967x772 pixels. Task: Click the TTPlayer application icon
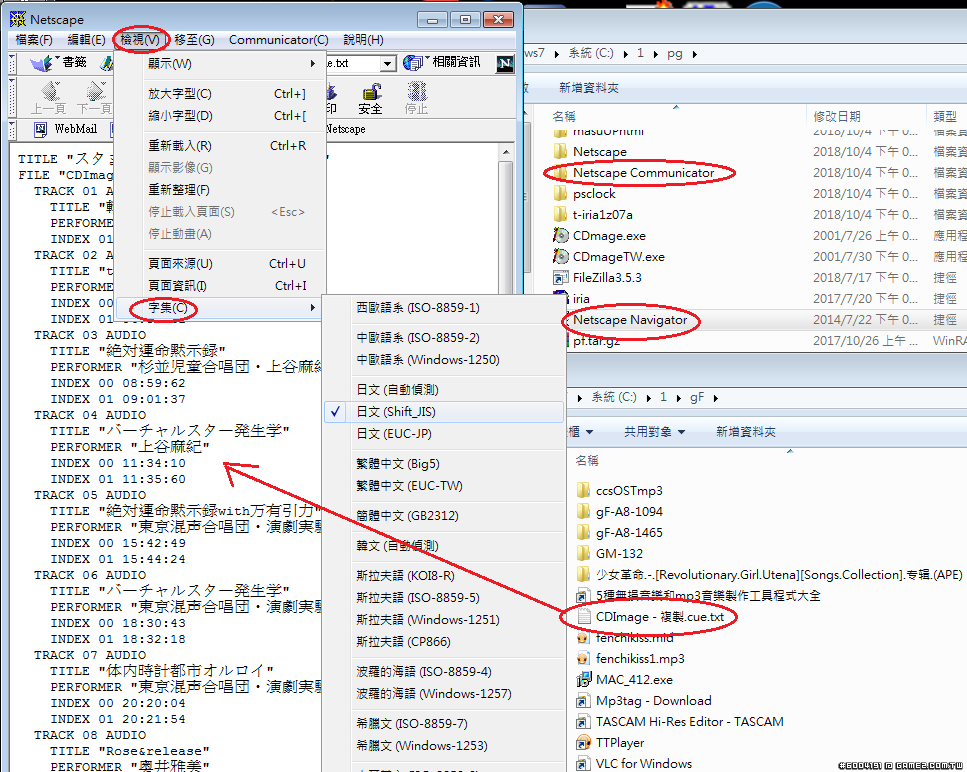coord(584,743)
